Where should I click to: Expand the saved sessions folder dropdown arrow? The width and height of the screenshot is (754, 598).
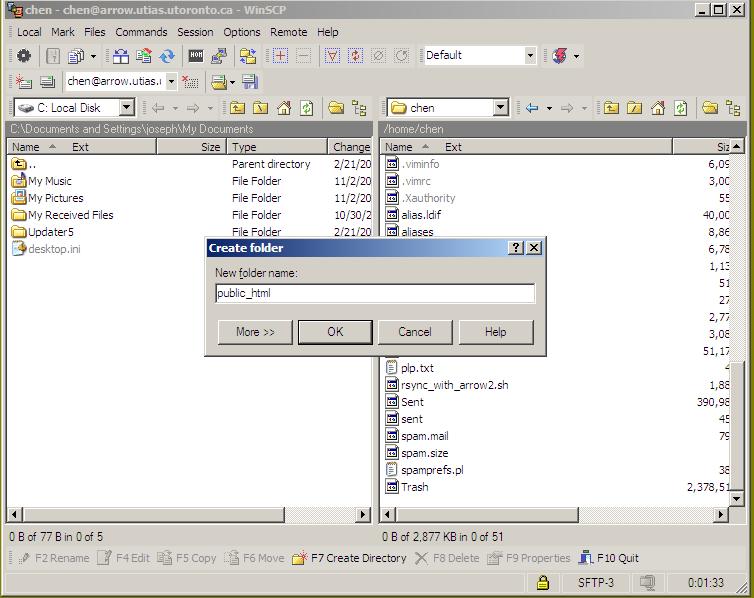tap(232, 82)
